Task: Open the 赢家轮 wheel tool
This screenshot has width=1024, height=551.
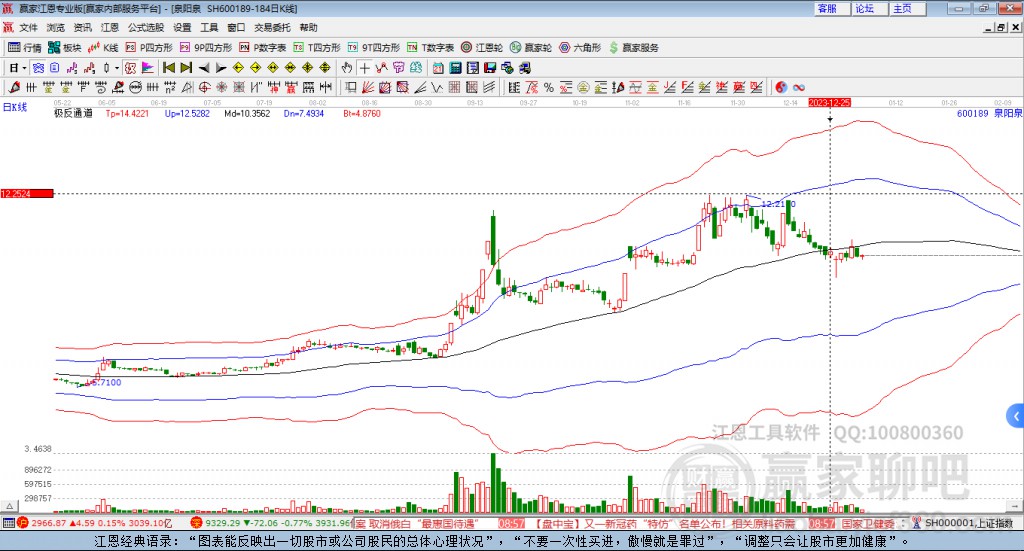Action: [531, 48]
